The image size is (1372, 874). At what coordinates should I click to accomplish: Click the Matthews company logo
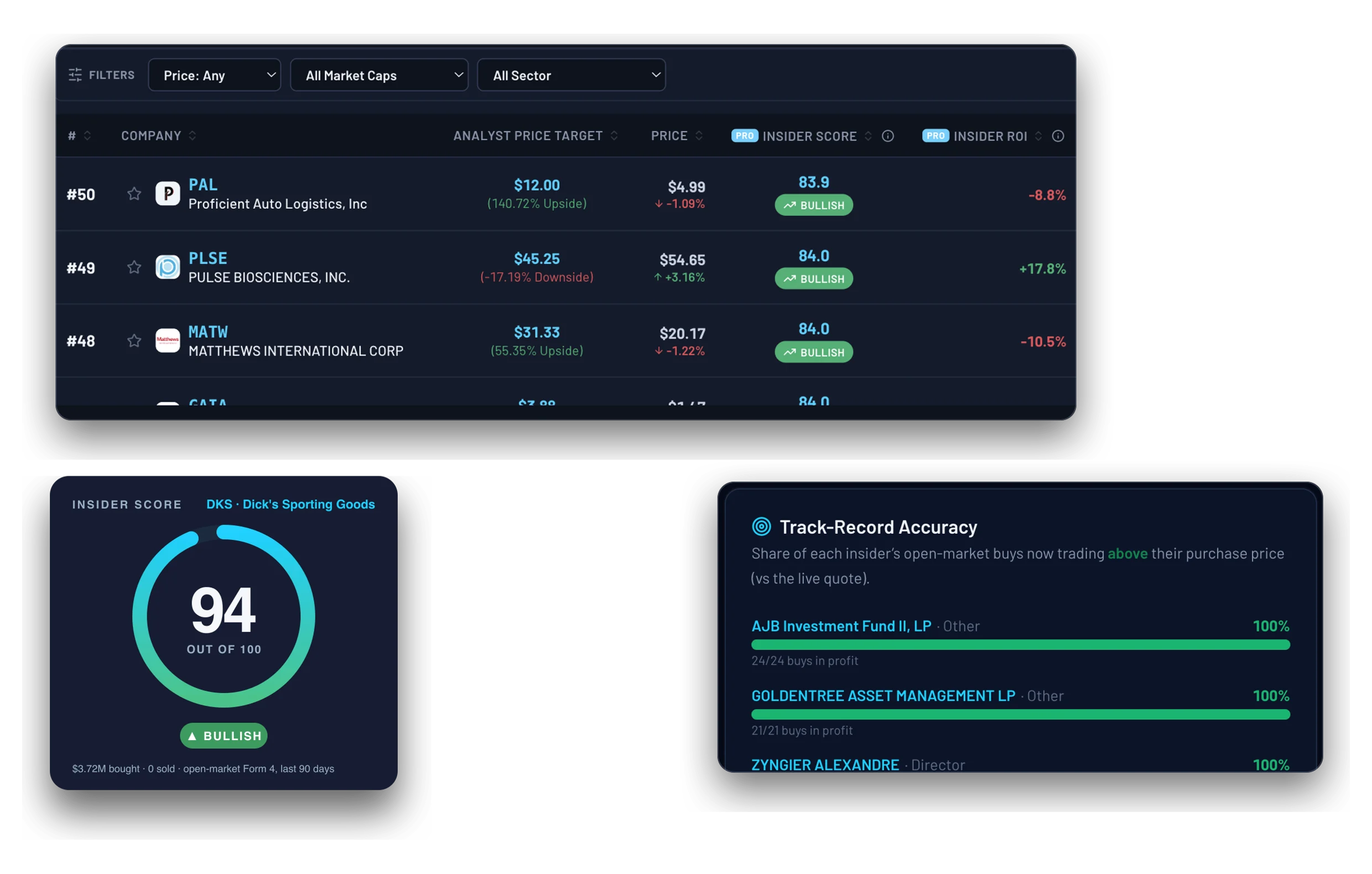pos(168,341)
